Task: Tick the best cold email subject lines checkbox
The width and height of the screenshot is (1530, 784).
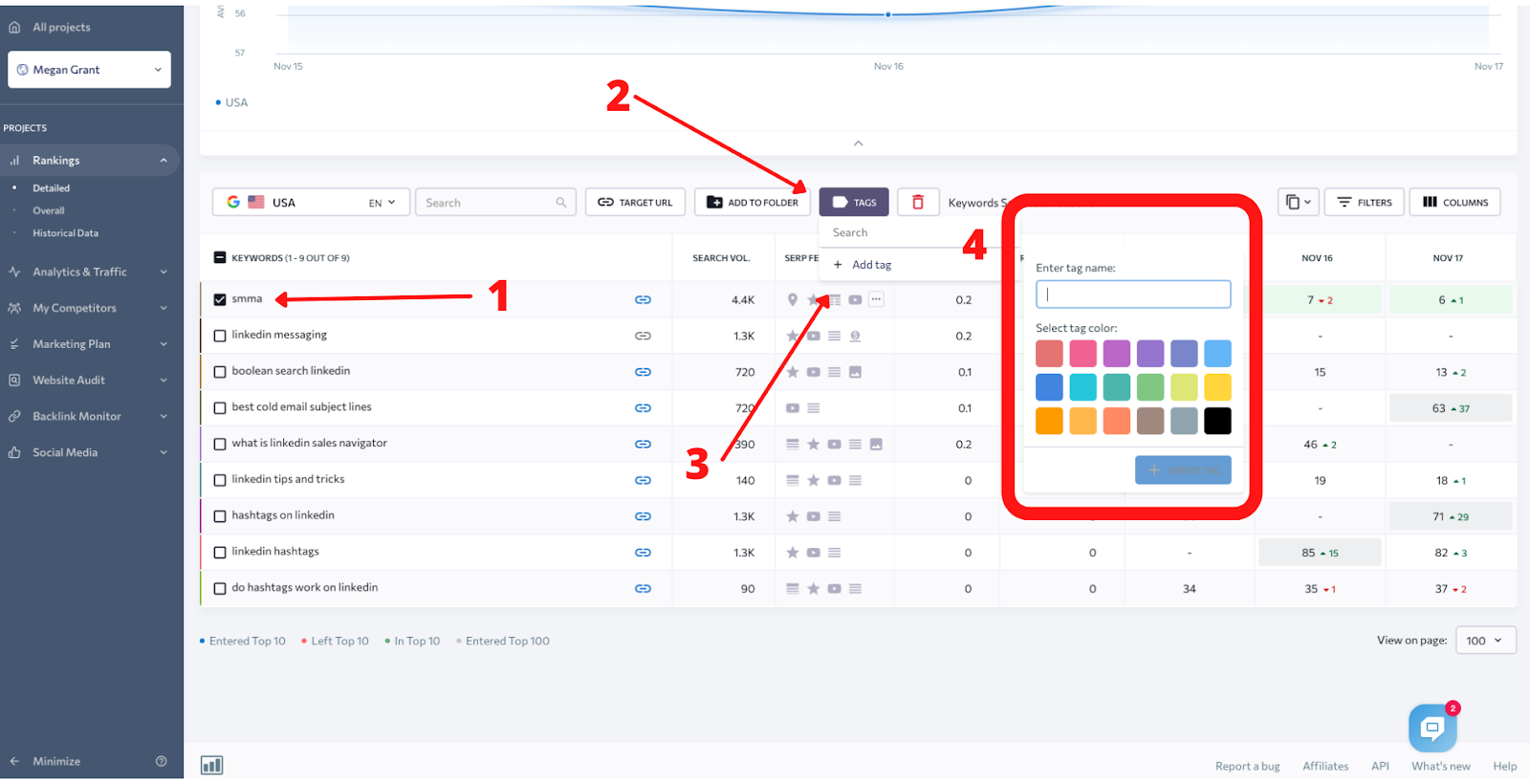Action: click(x=220, y=408)
